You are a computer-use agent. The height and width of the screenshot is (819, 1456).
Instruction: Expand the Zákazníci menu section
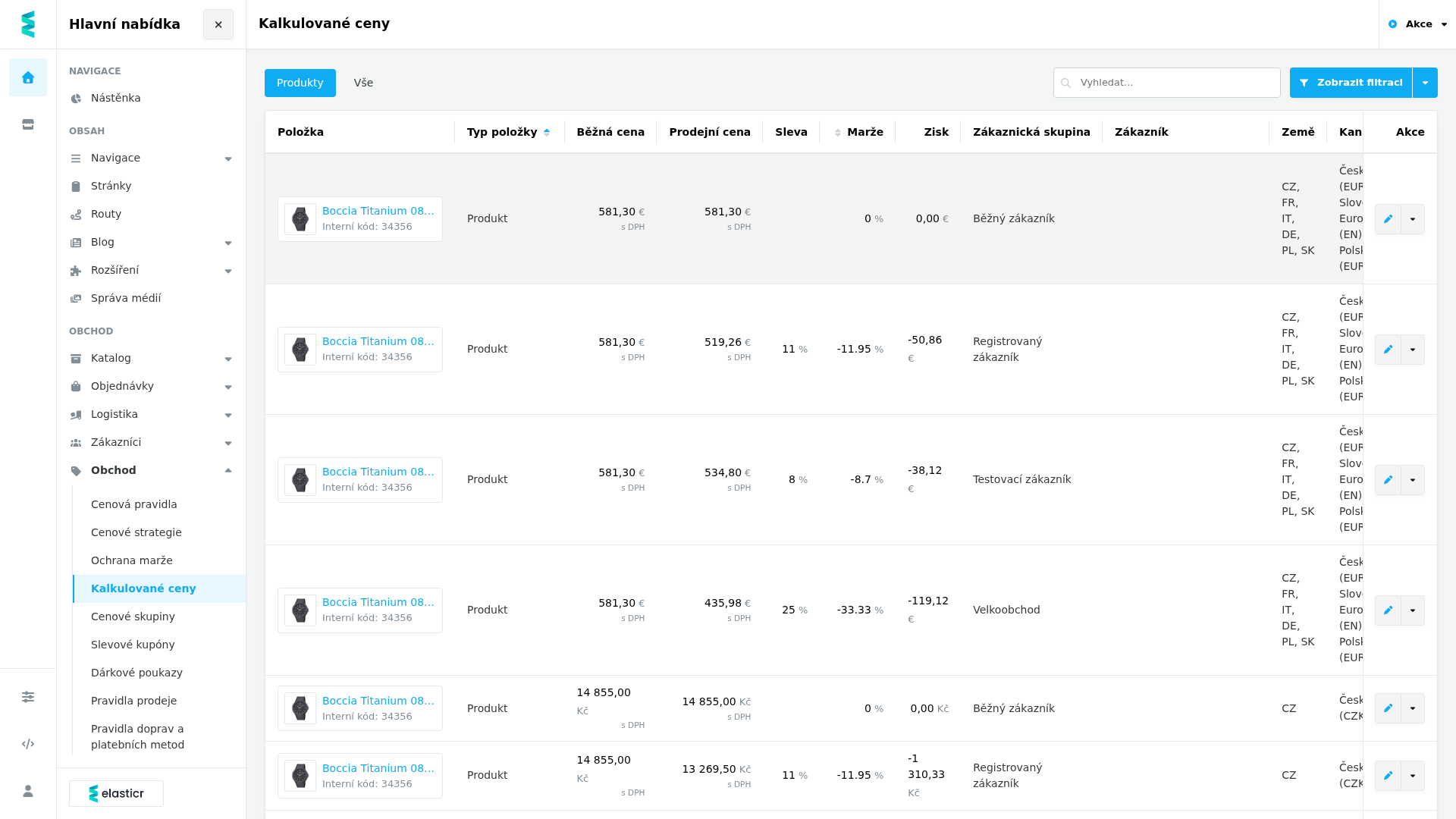coord(151,442)
